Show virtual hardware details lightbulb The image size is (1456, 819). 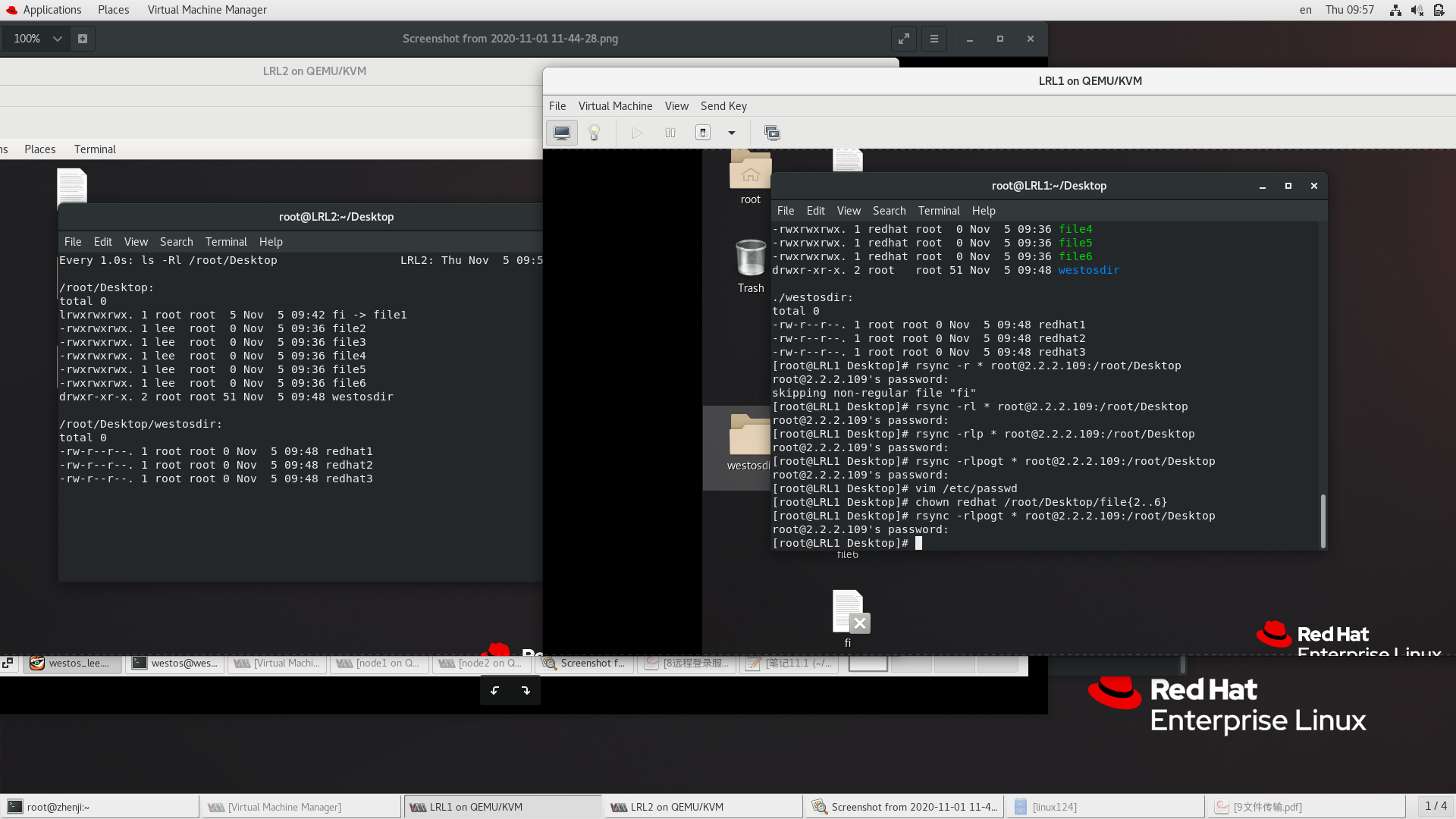coord(595,133)
